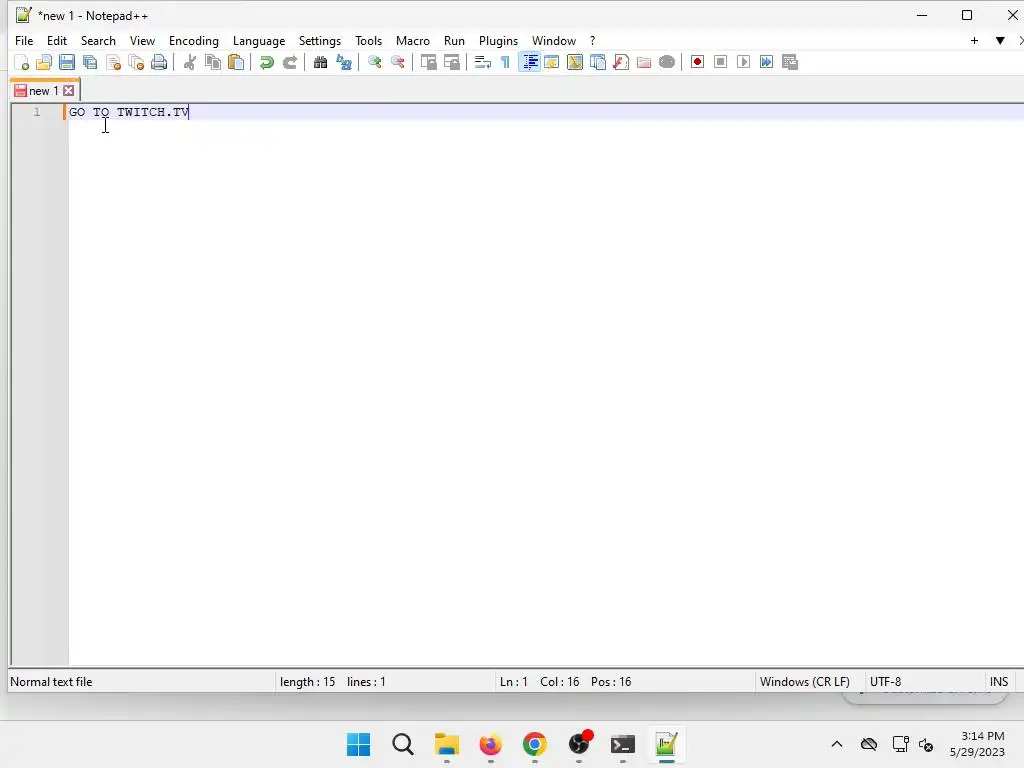Print the document using the printer icon
Viewport: 1024px width, 768px height.
[159, 62]
